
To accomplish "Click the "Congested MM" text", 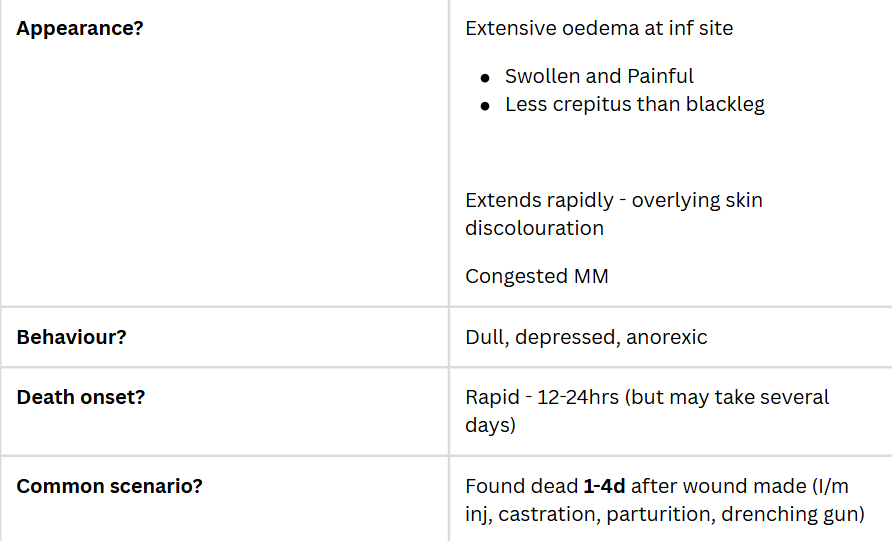I will [x=536, y=276].
